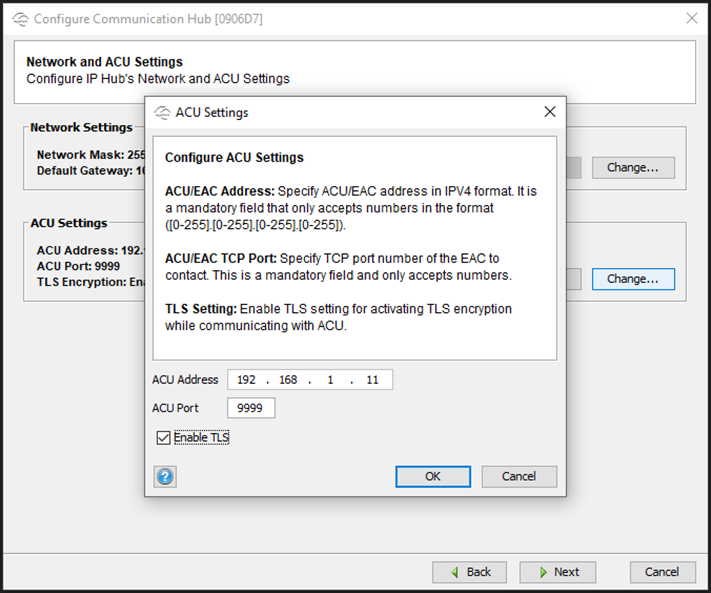Proceed with the Next wizard button
711x593 pixels.
coord(557,572)
